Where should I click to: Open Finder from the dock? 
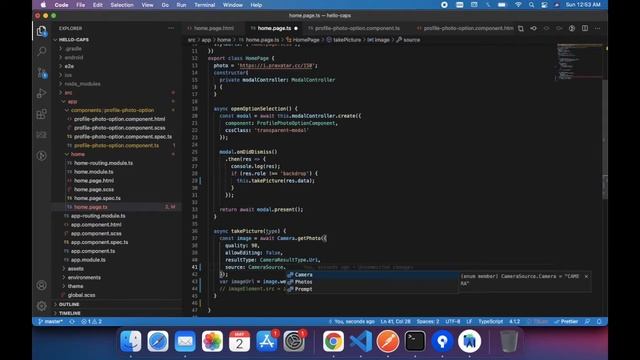131,341
